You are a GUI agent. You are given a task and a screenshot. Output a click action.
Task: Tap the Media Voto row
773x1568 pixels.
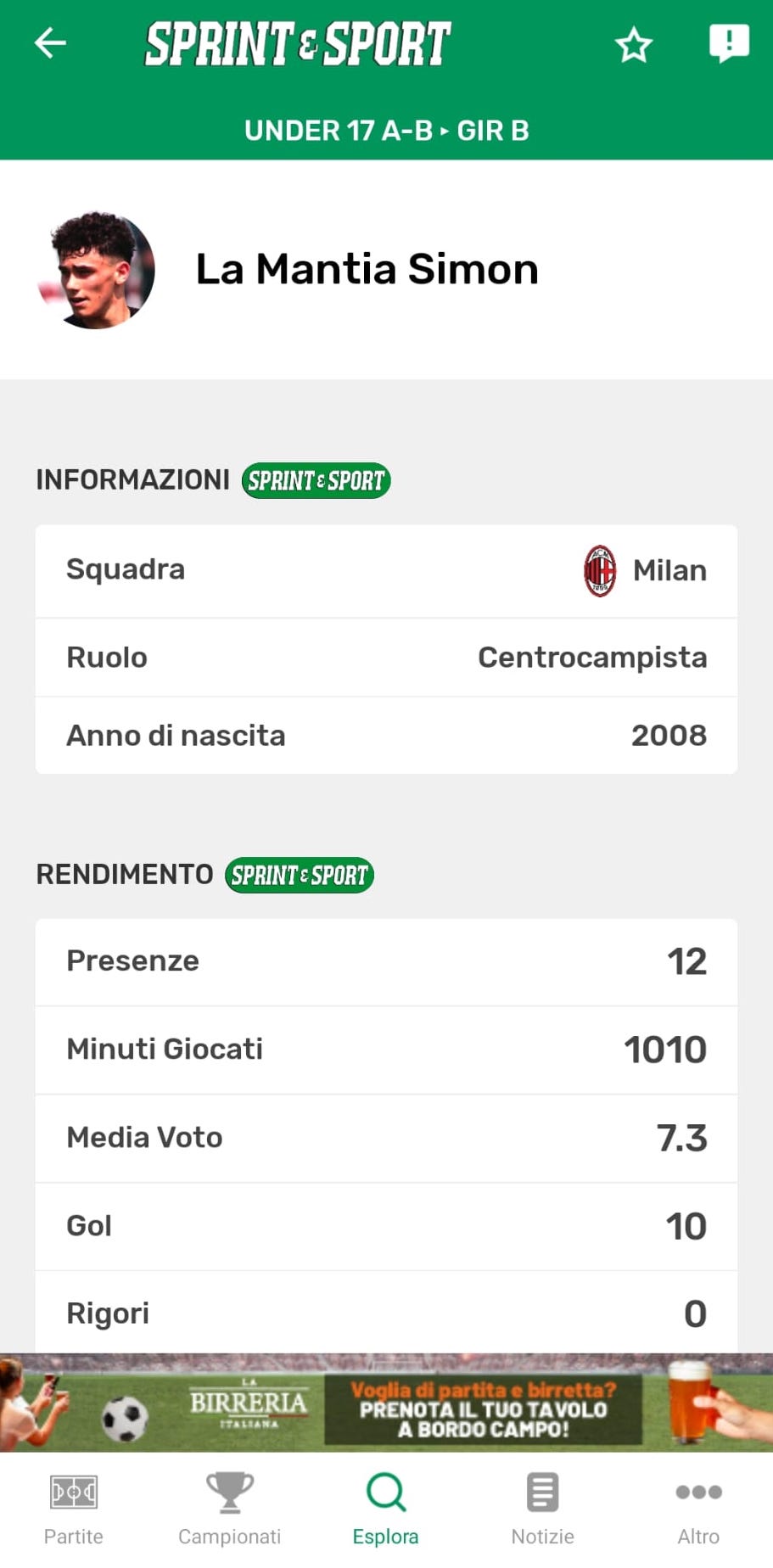pyautogui.click(x=386, y=1138)
